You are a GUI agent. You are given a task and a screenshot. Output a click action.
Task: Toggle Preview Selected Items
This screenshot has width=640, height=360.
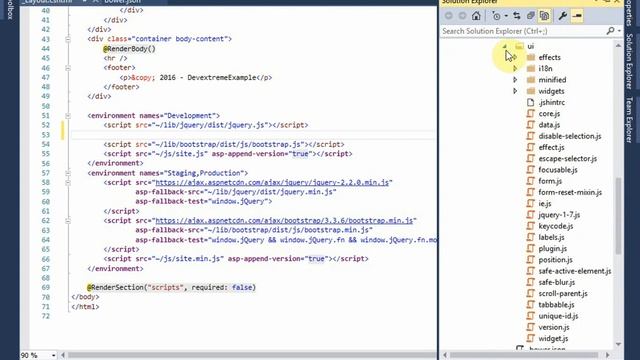pyautogui.click(x=577, y=16)
